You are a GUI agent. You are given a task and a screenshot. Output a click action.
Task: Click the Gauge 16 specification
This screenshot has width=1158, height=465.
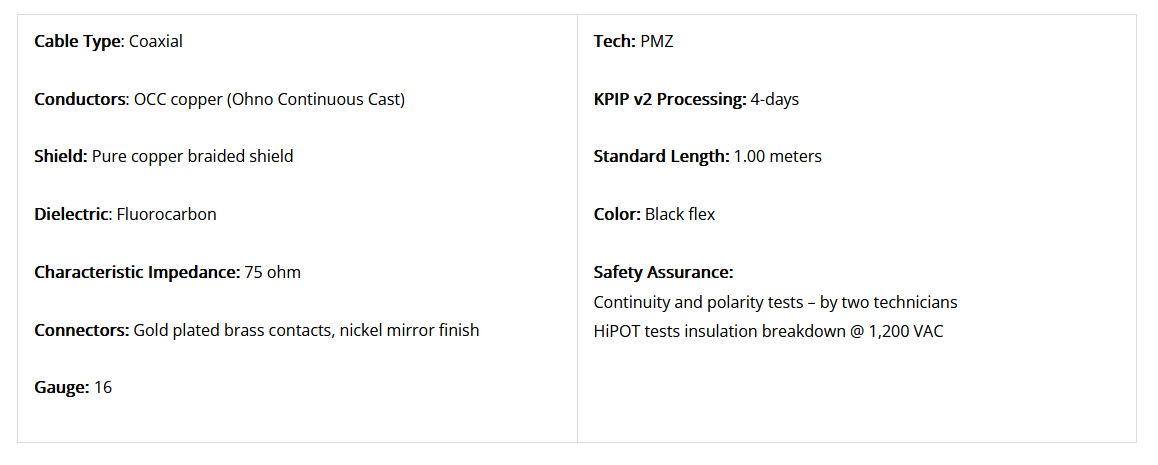(x=73, y=388)
